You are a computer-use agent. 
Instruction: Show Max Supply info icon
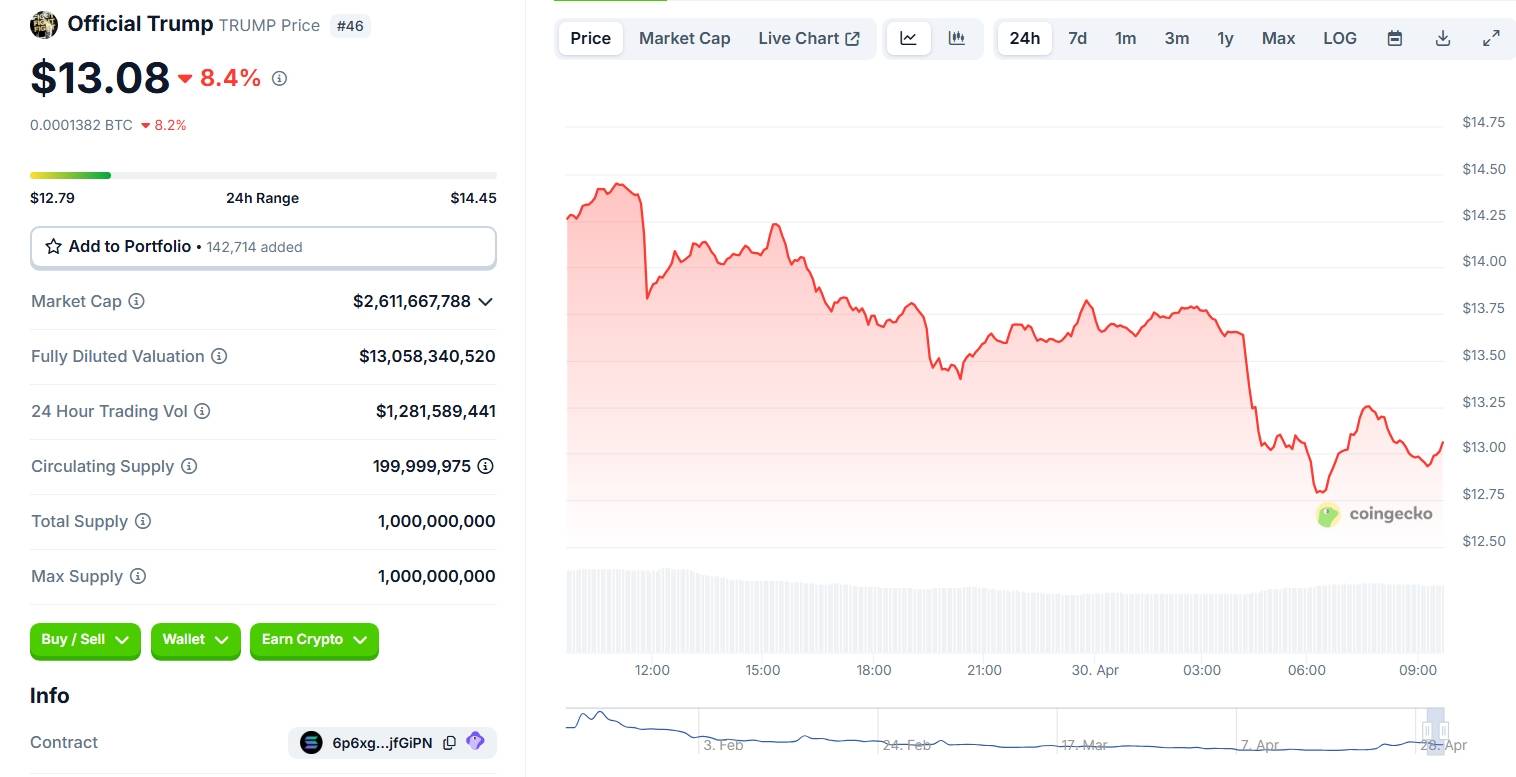coord(138,576)
